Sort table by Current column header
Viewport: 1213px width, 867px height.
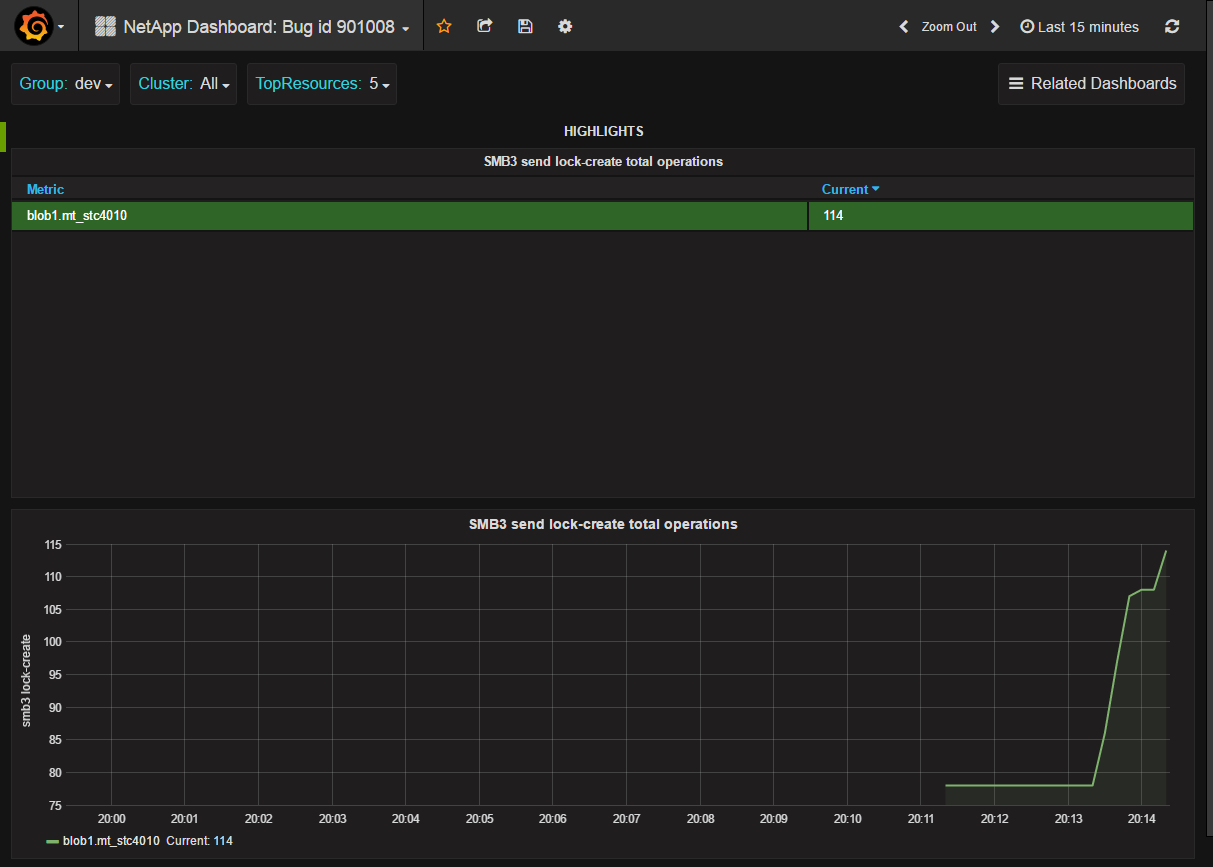coord(845,189)
